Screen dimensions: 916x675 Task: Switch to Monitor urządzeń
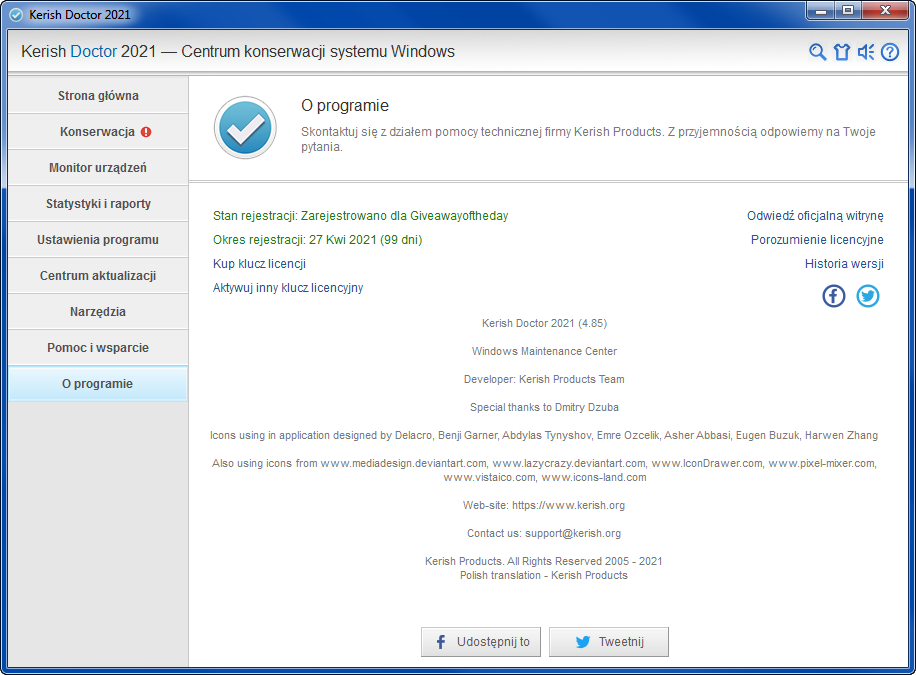coord(98,168)
